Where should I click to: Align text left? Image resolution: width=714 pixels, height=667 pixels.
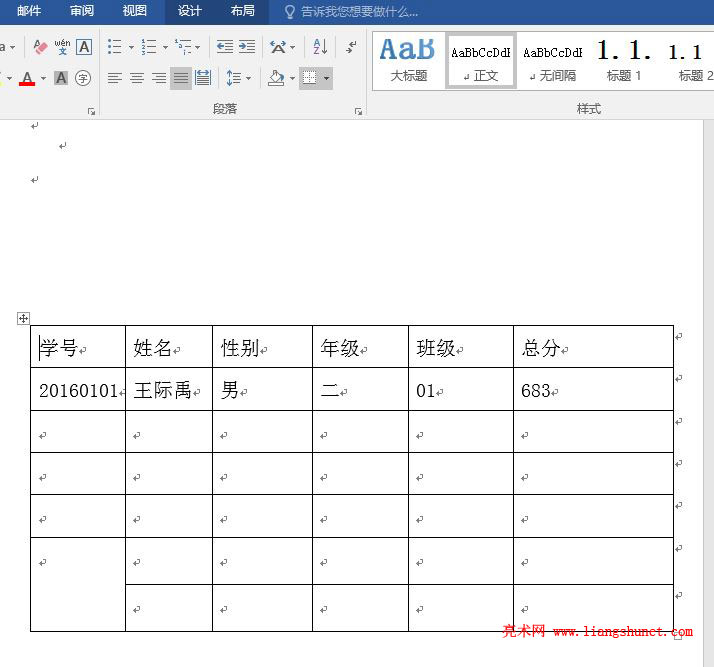[115, 78]
